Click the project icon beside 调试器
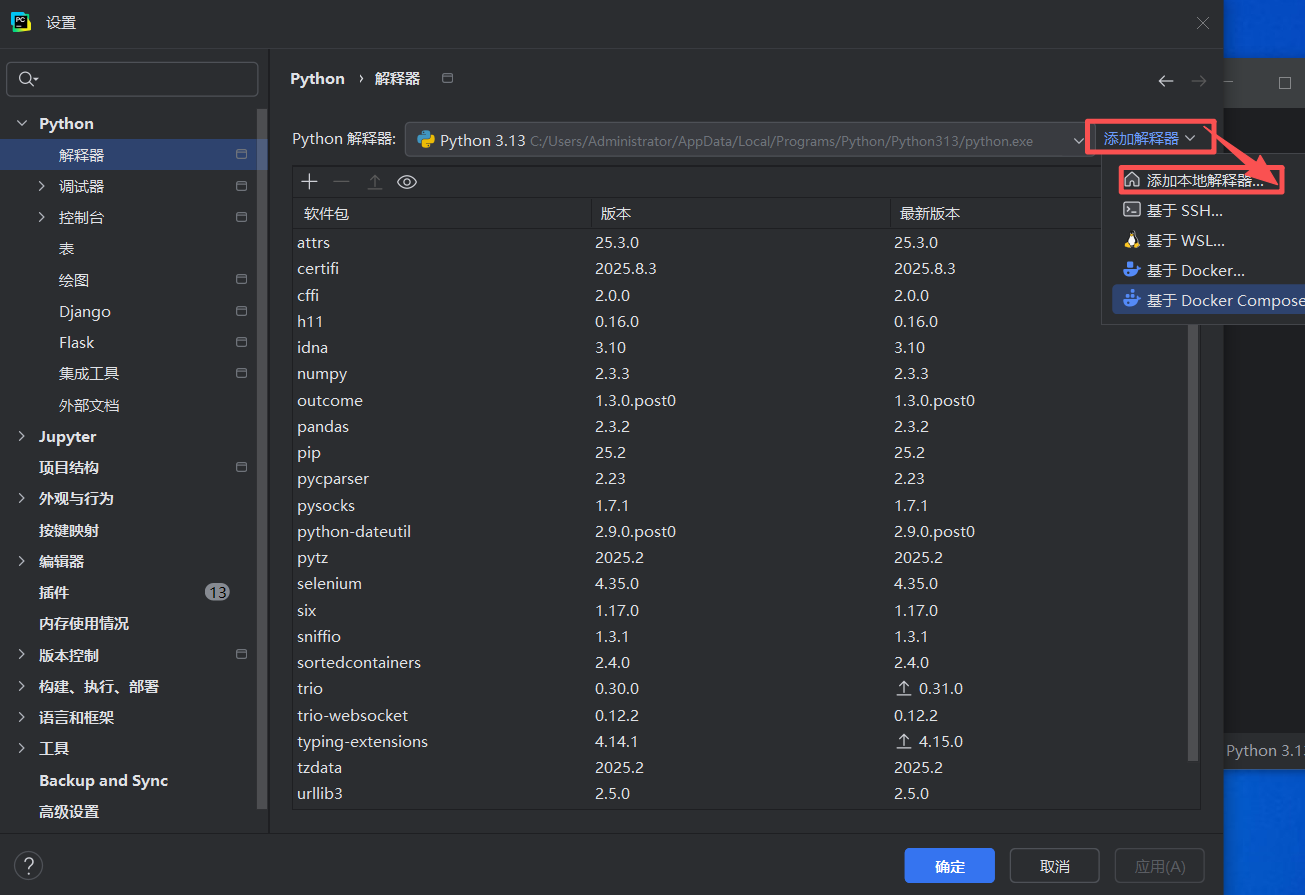1305x895 pixels. tap(241, 186)
